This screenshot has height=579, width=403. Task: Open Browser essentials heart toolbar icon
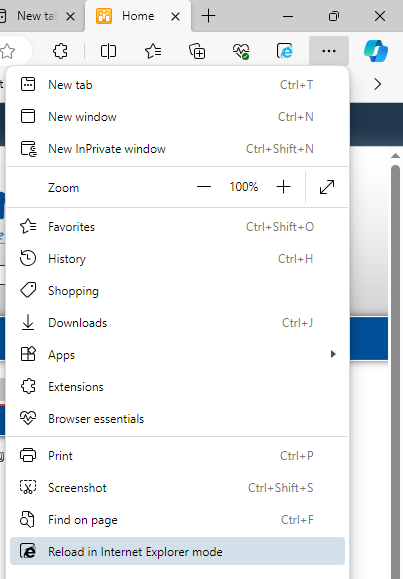(x=241, y=51)
